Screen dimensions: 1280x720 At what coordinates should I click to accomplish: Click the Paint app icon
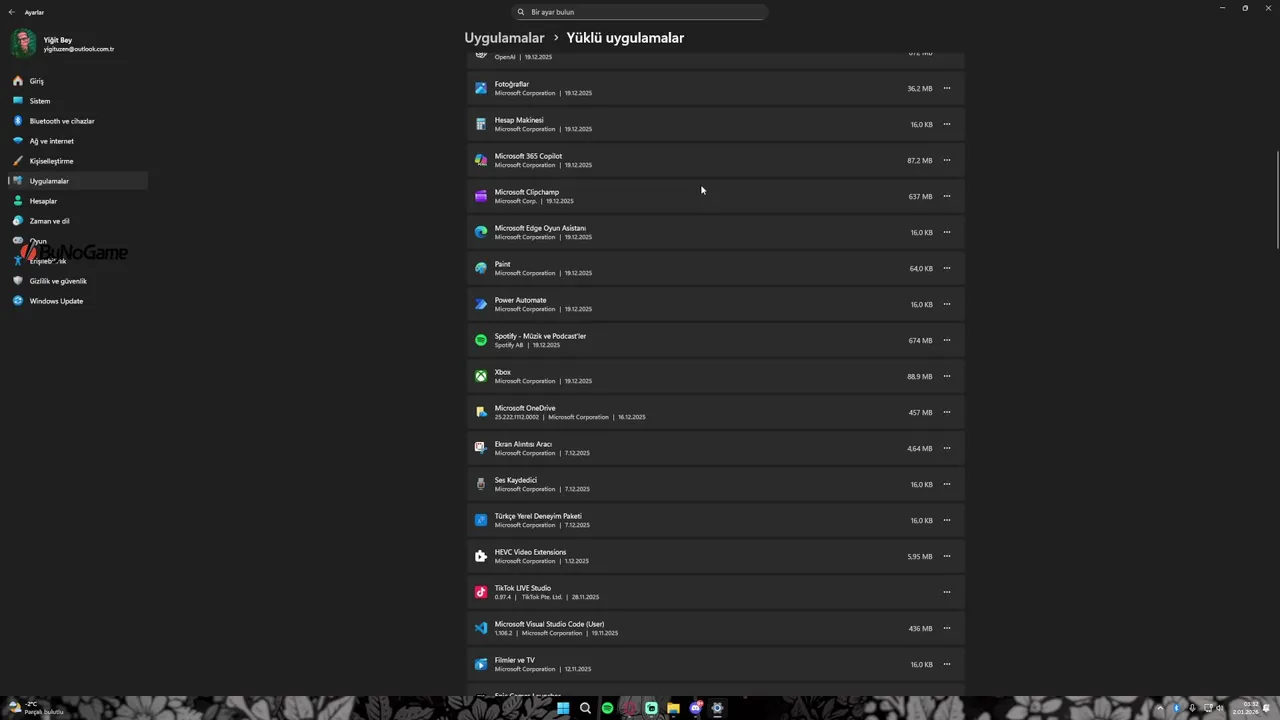point(481,268)
